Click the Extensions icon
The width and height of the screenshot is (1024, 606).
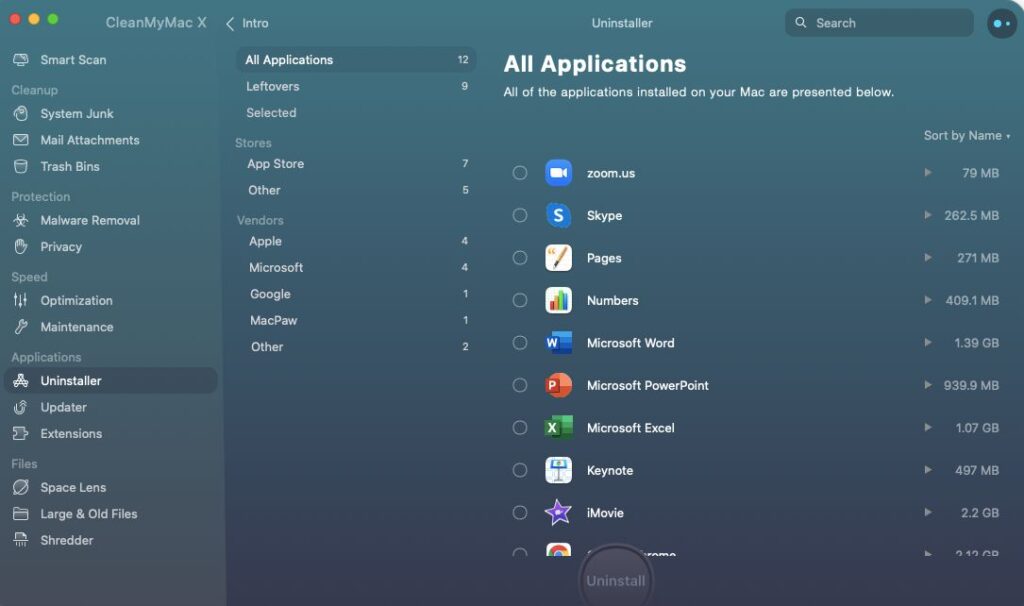tap(21, 434)
